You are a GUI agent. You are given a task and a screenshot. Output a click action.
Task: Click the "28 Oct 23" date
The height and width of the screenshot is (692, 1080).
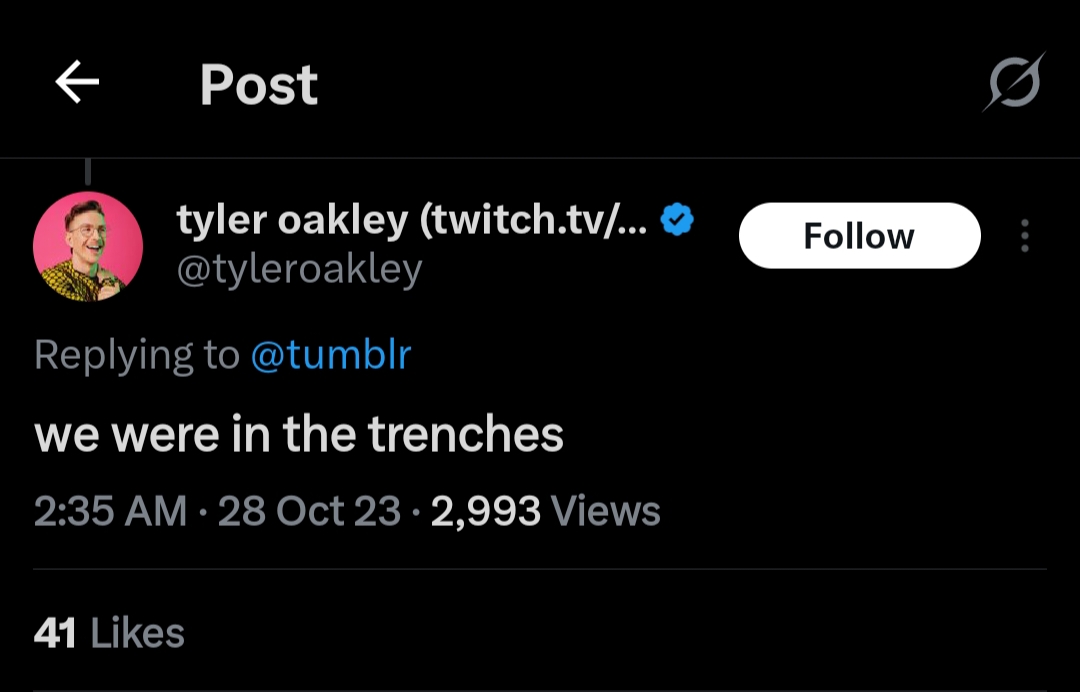pyautogui.click(x=309, y=511)
